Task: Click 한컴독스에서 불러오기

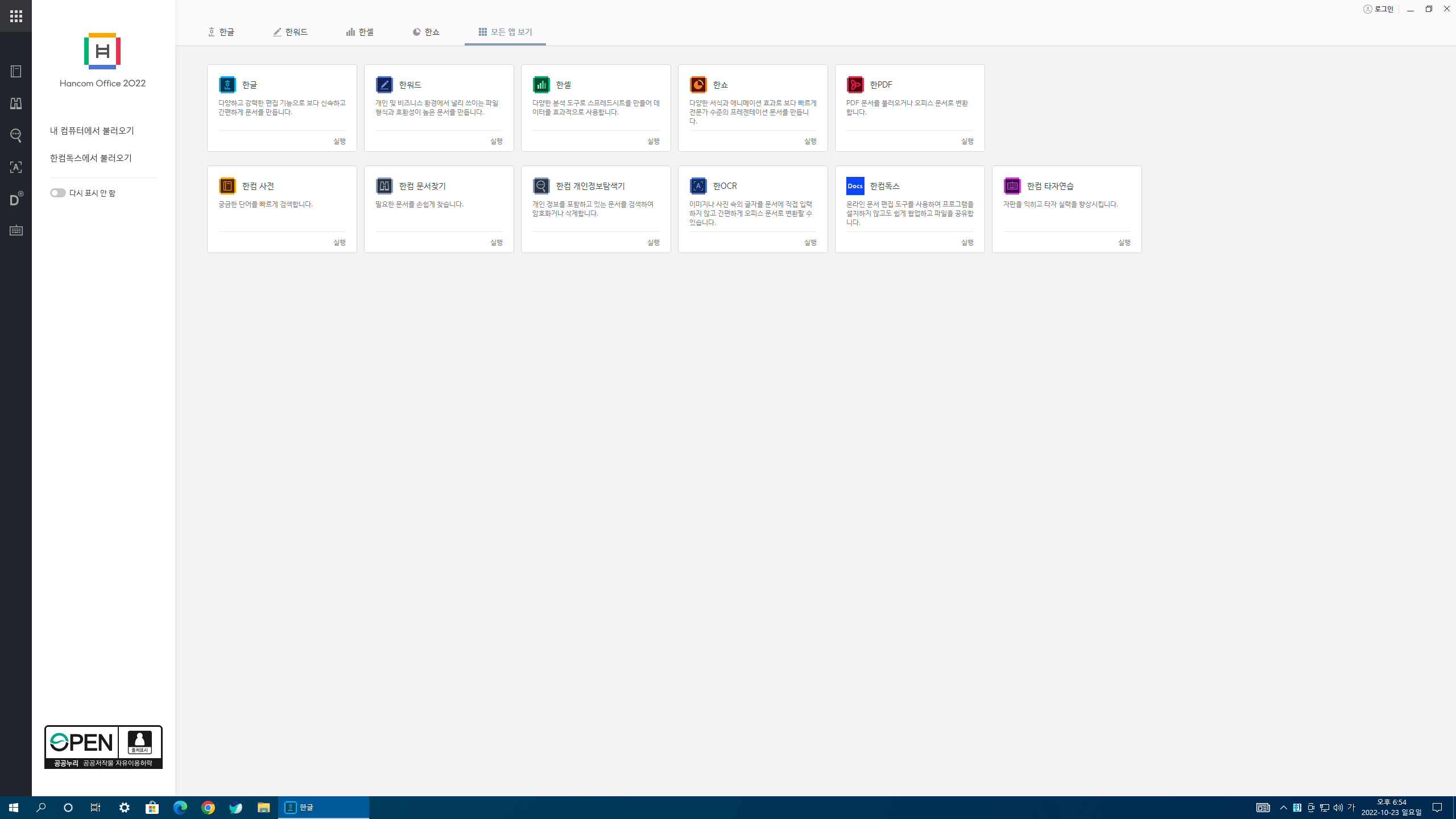Action: tap(91, 158)
